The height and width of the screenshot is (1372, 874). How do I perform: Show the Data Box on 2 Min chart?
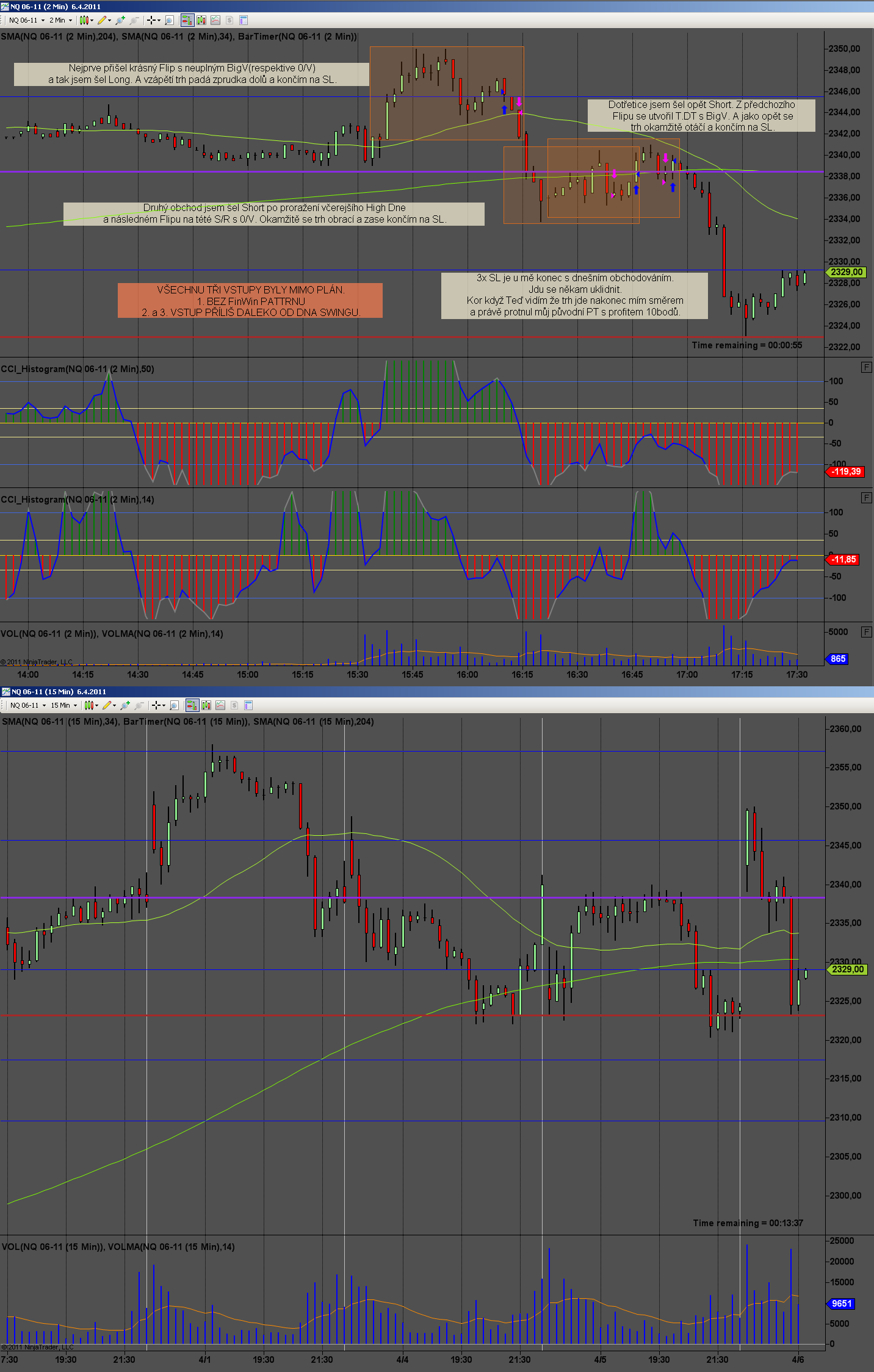coord(170,20)
